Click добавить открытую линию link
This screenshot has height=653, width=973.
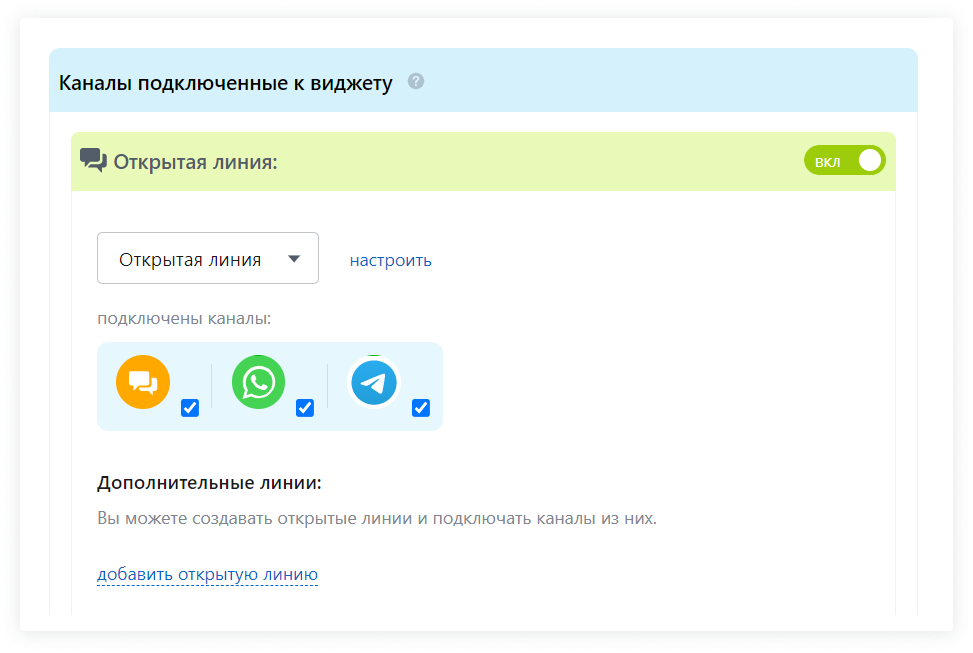(207, 574)
